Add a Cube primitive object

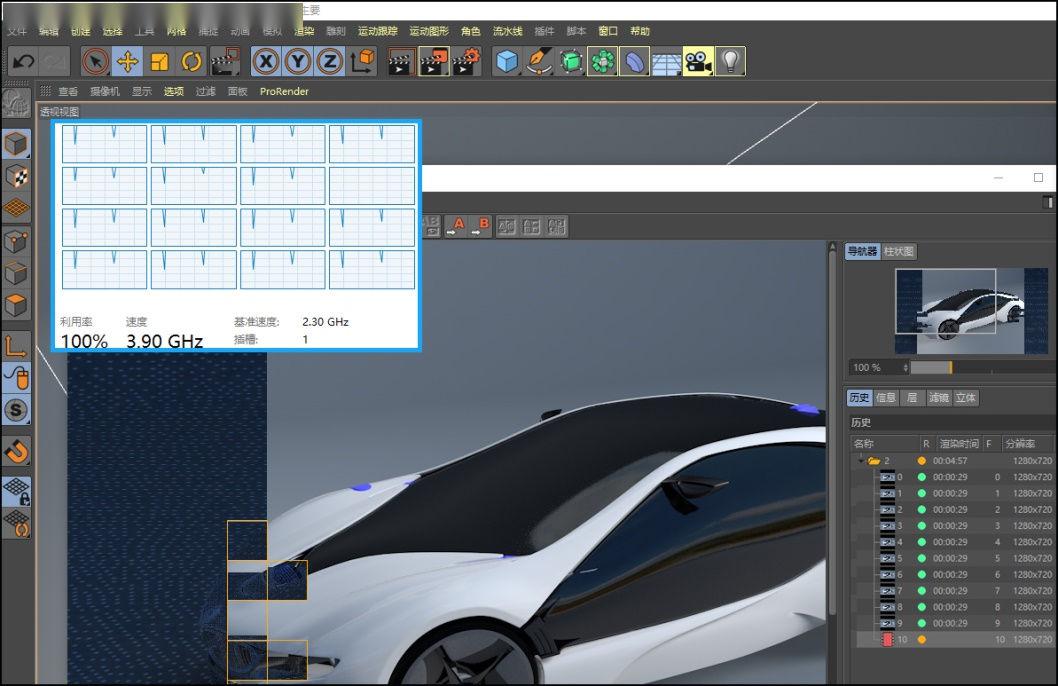point(508,62)
